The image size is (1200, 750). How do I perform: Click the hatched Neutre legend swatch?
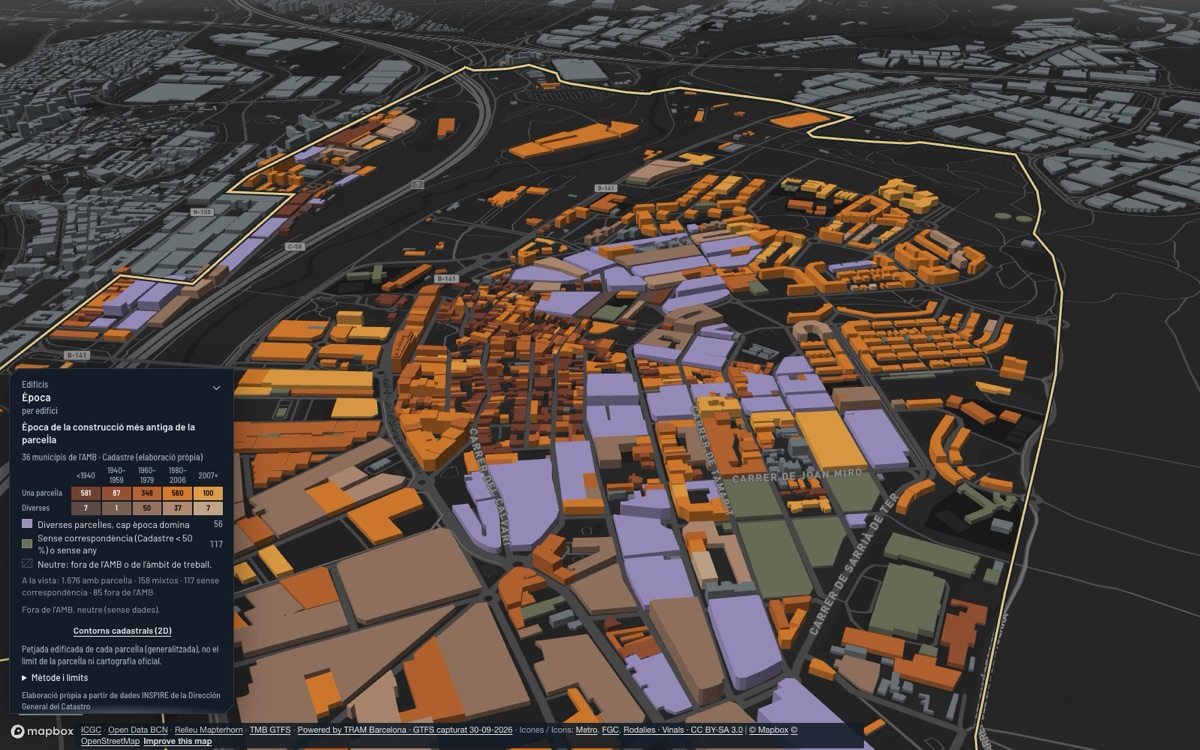point(27,564)
